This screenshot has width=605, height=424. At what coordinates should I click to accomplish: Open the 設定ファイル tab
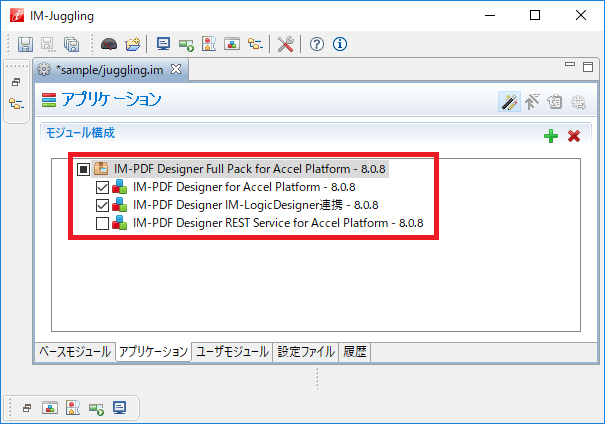[306, 351]
